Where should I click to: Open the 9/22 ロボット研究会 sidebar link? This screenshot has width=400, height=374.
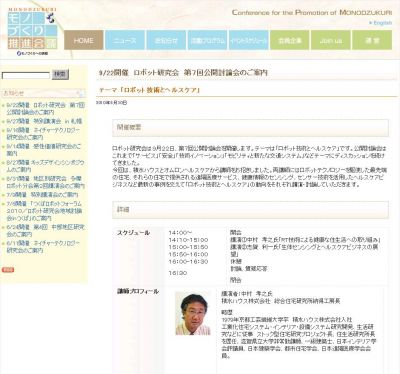[46, 109]
